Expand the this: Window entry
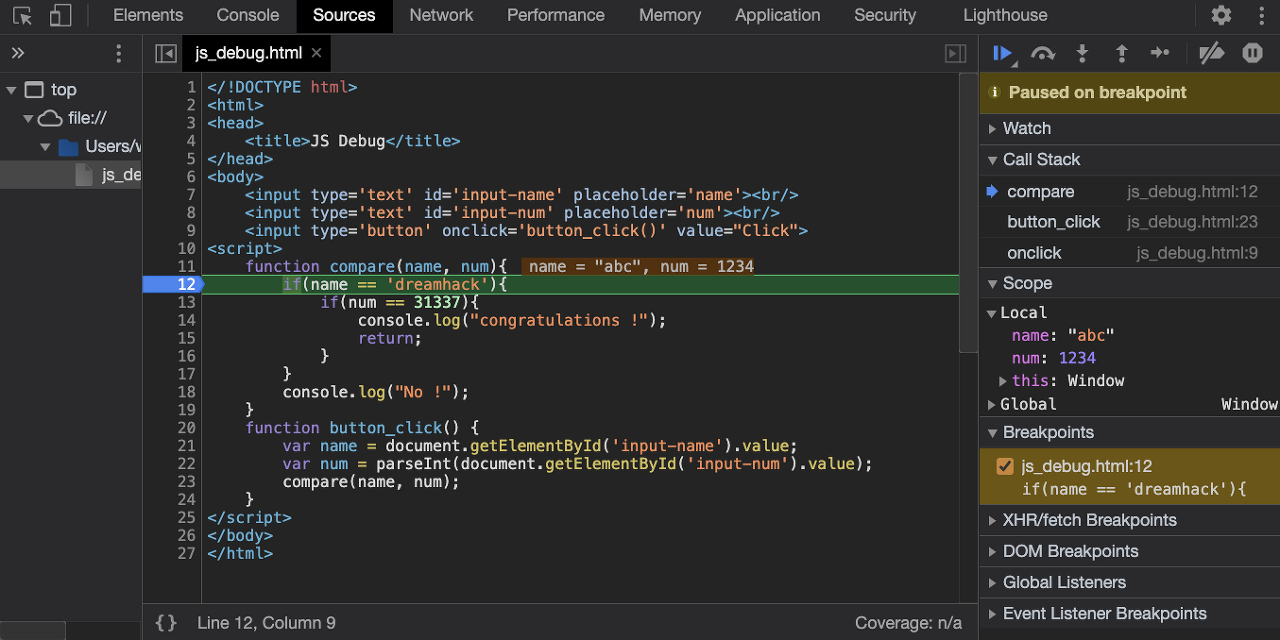 coord(1003,381)
